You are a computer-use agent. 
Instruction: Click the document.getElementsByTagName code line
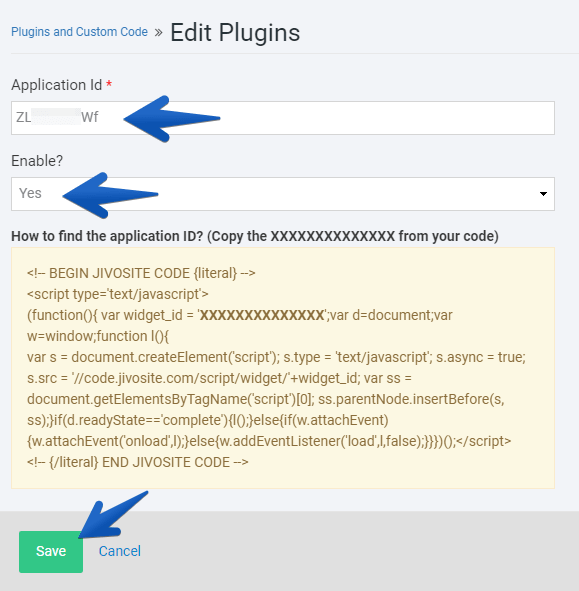tap(265, 399)
